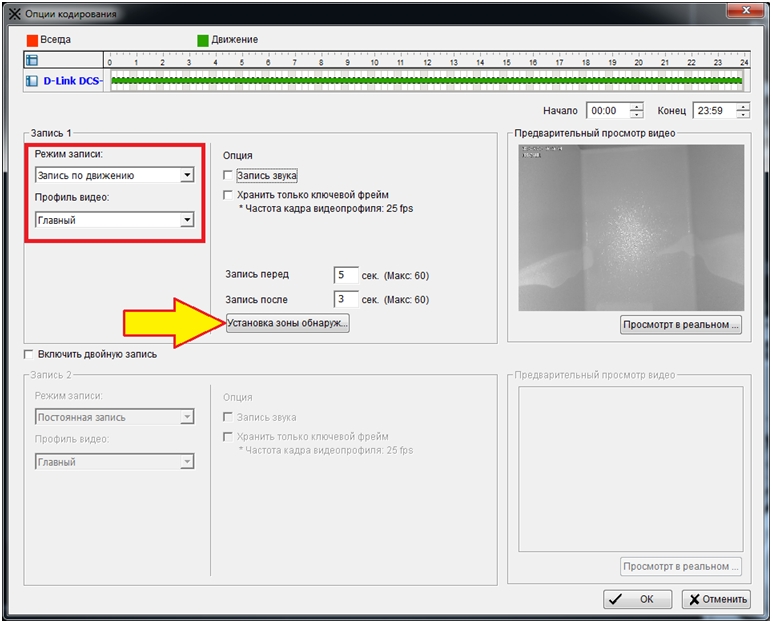Image resolution: width=772 pixels, height=623 pixels.
Task: Click the red "Всегда" recording mode swatch
Action: point(32,40)
